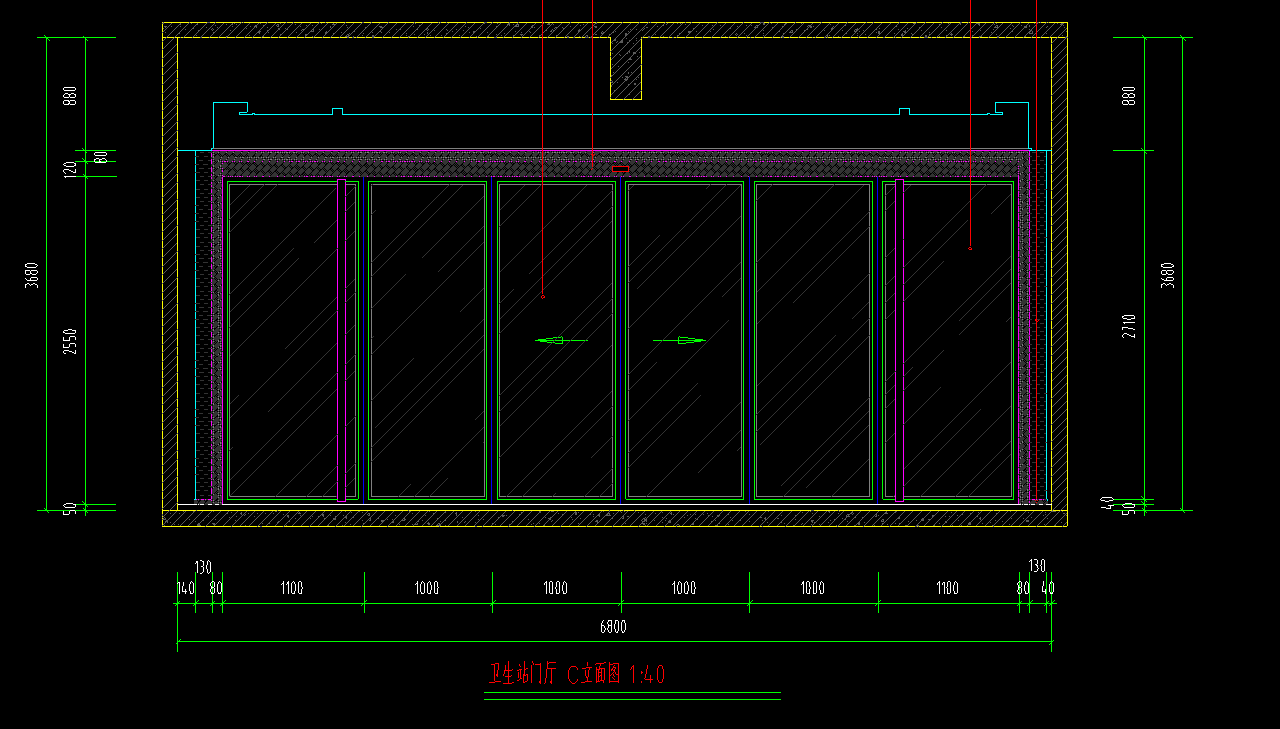Click the right-pointing door opening arrow
The width and height of the screenshot is (1280, 729).
[x=680, y=340]
